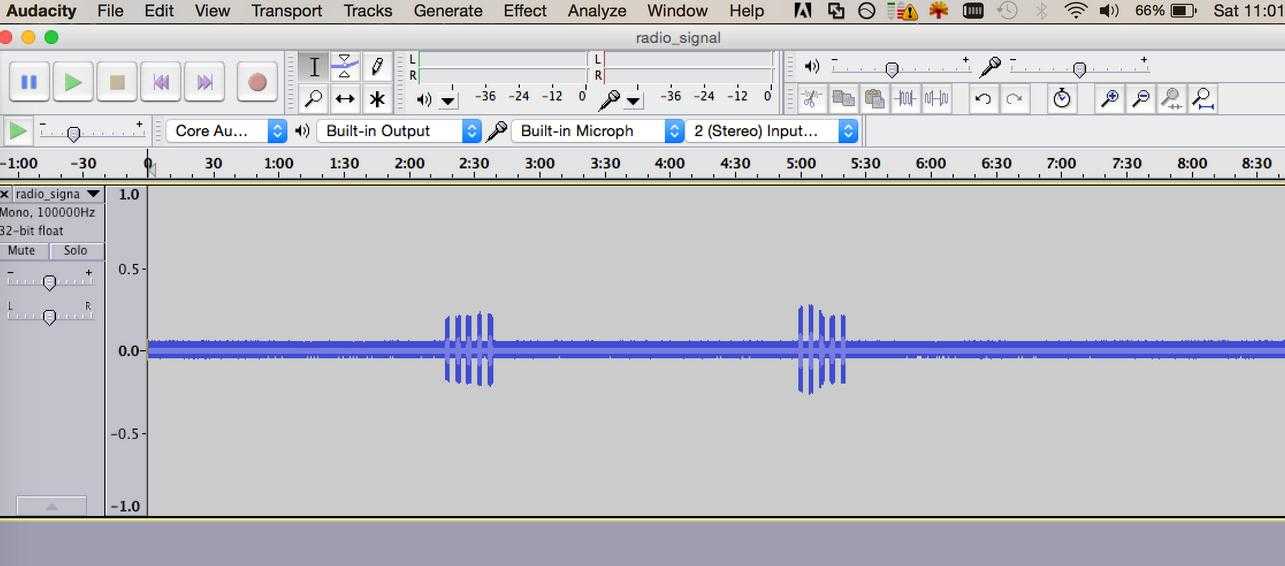This screenshot has height=566, width=1285.
Task: Solo the radio_signal track
Action: 76,251
